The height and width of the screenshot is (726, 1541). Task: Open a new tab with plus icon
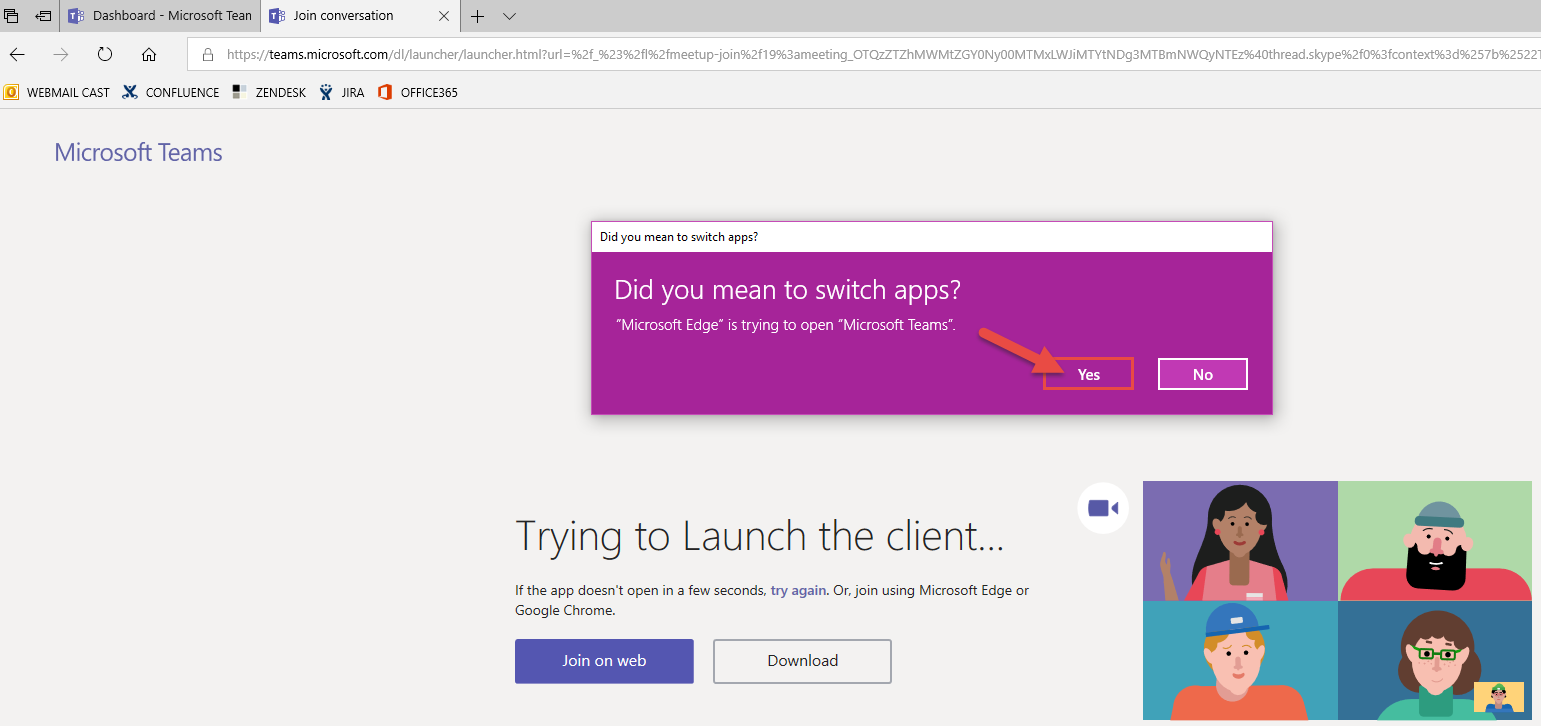(x=478, y=16)
